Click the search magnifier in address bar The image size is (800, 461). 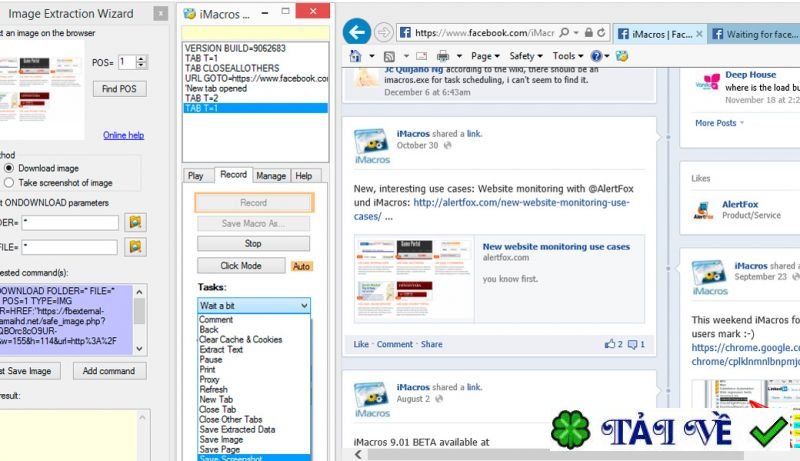click(x=564, y=33)
